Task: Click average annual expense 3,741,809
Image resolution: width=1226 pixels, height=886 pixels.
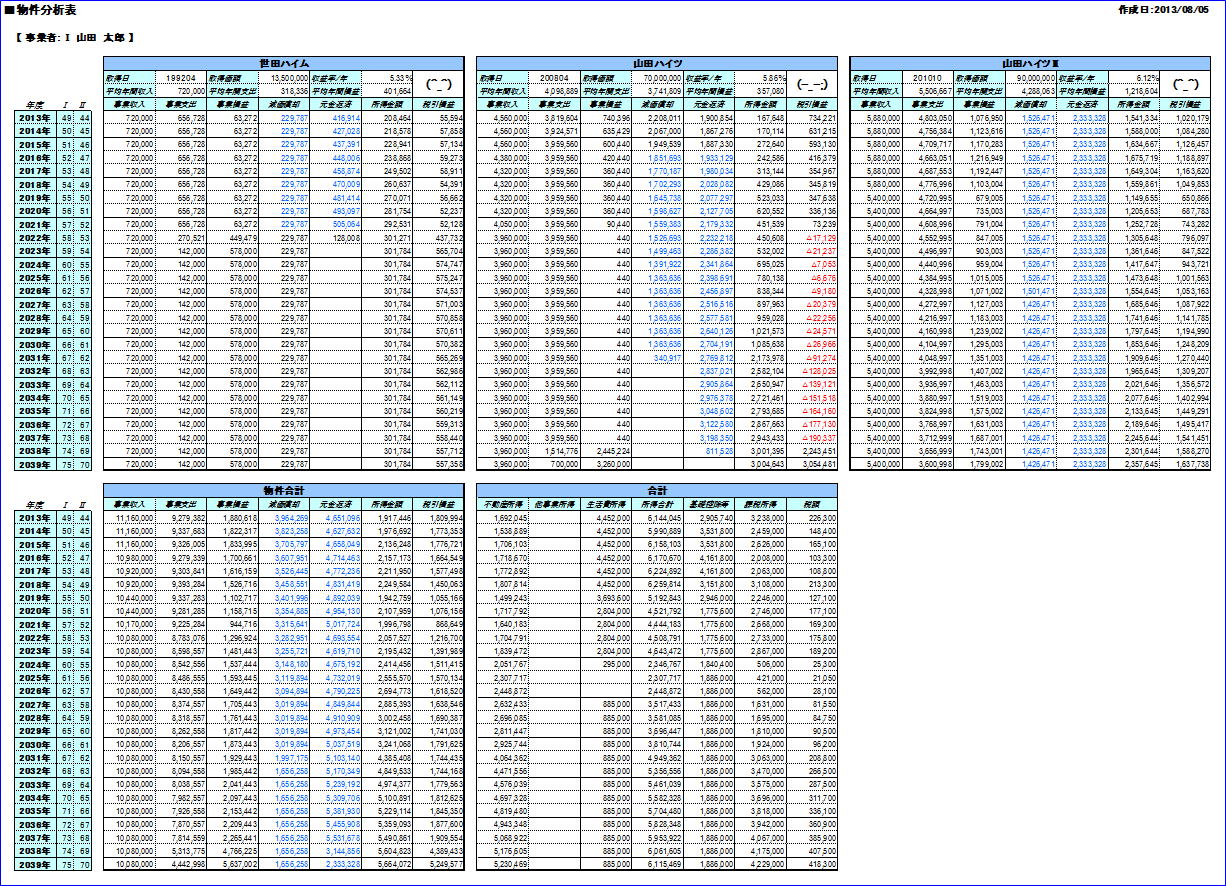Action: click(x=657, y=90)
